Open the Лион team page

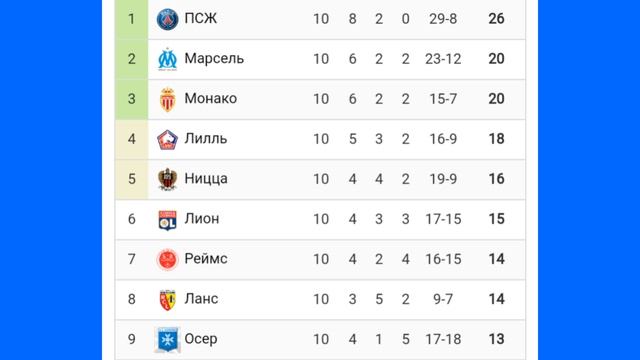pyautogui.click(x=202, y=219)
